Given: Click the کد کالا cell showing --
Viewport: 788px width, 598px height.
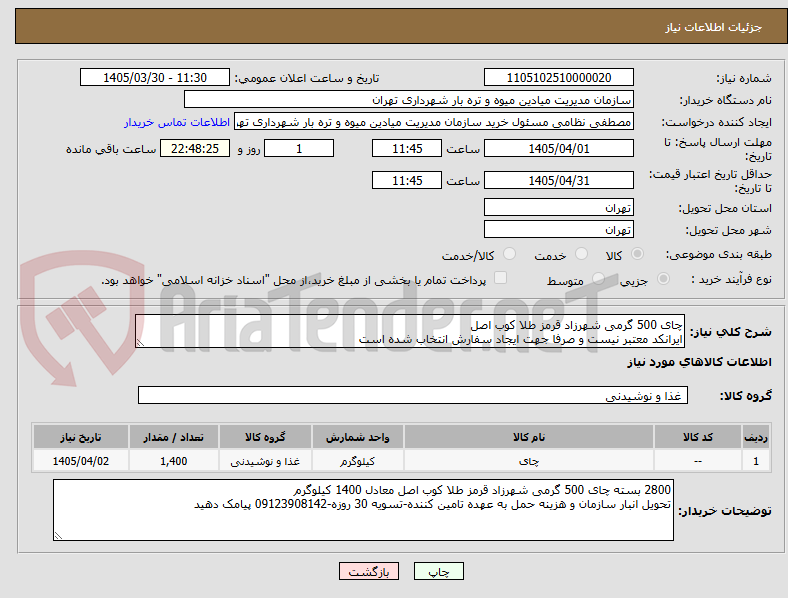Looking at the screenshot, I should pos(698,461).
